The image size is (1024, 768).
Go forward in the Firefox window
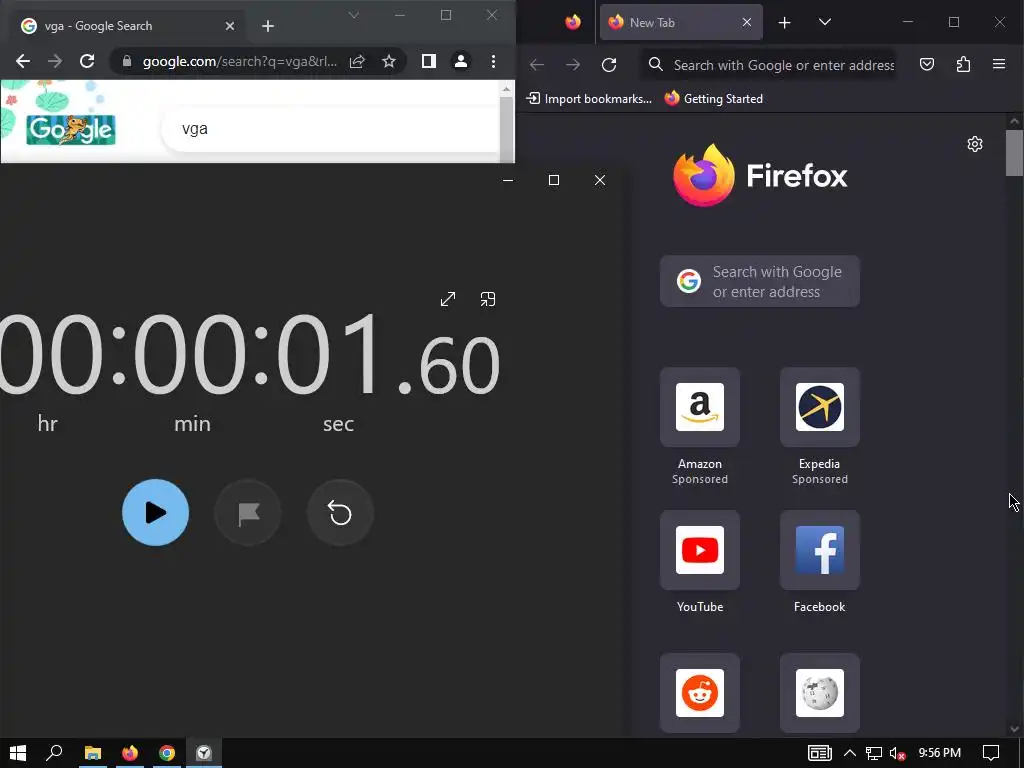573,65
